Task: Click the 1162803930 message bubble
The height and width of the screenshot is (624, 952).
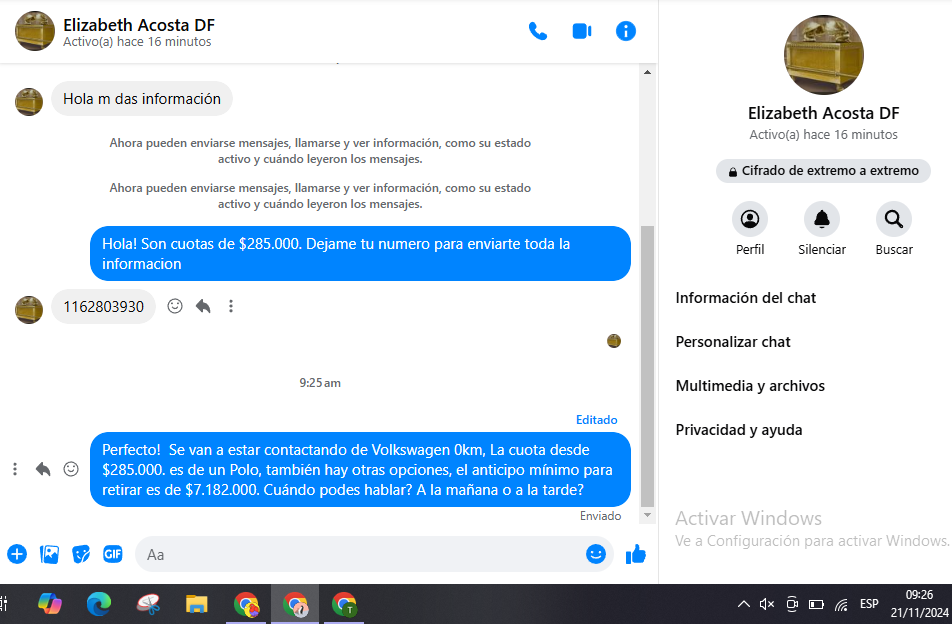Action: pos(103,307)
